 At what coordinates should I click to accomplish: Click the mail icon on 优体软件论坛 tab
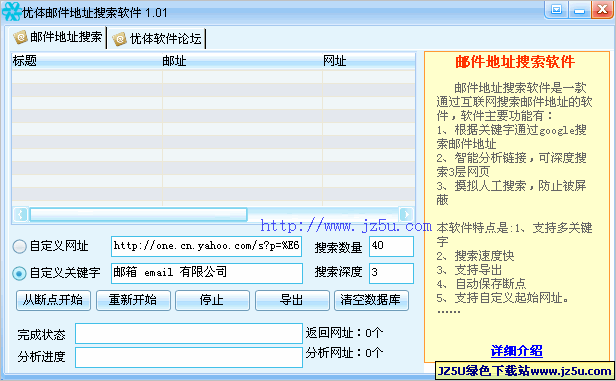(x=119, y=39)
